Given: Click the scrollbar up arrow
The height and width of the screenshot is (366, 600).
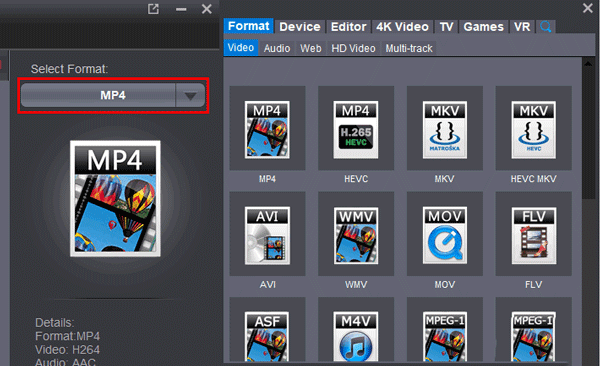Looking at the screenshot, I should pyautogui.click(x=588, y=64).
